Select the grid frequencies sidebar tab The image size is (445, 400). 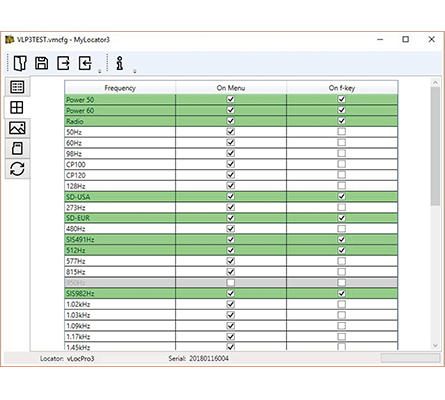point(17,107)
